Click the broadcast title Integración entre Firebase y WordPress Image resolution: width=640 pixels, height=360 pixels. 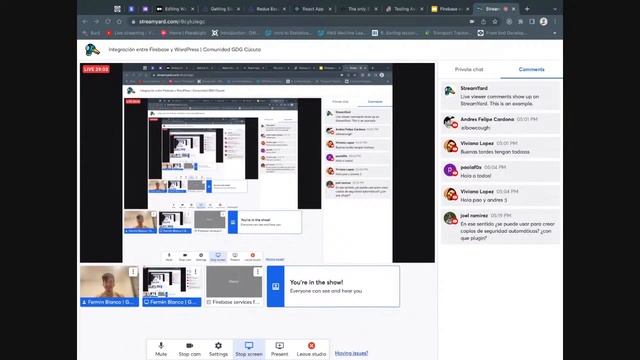pyautogui.click(x=184, y=49)
